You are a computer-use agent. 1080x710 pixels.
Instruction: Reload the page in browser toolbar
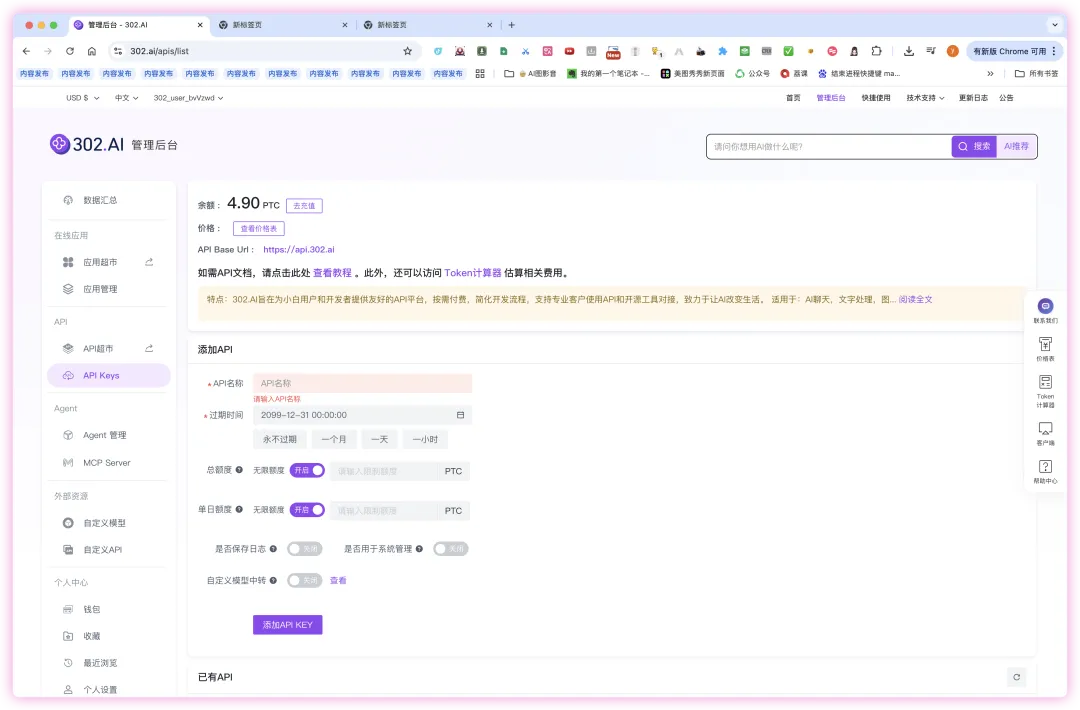point(70,51)
